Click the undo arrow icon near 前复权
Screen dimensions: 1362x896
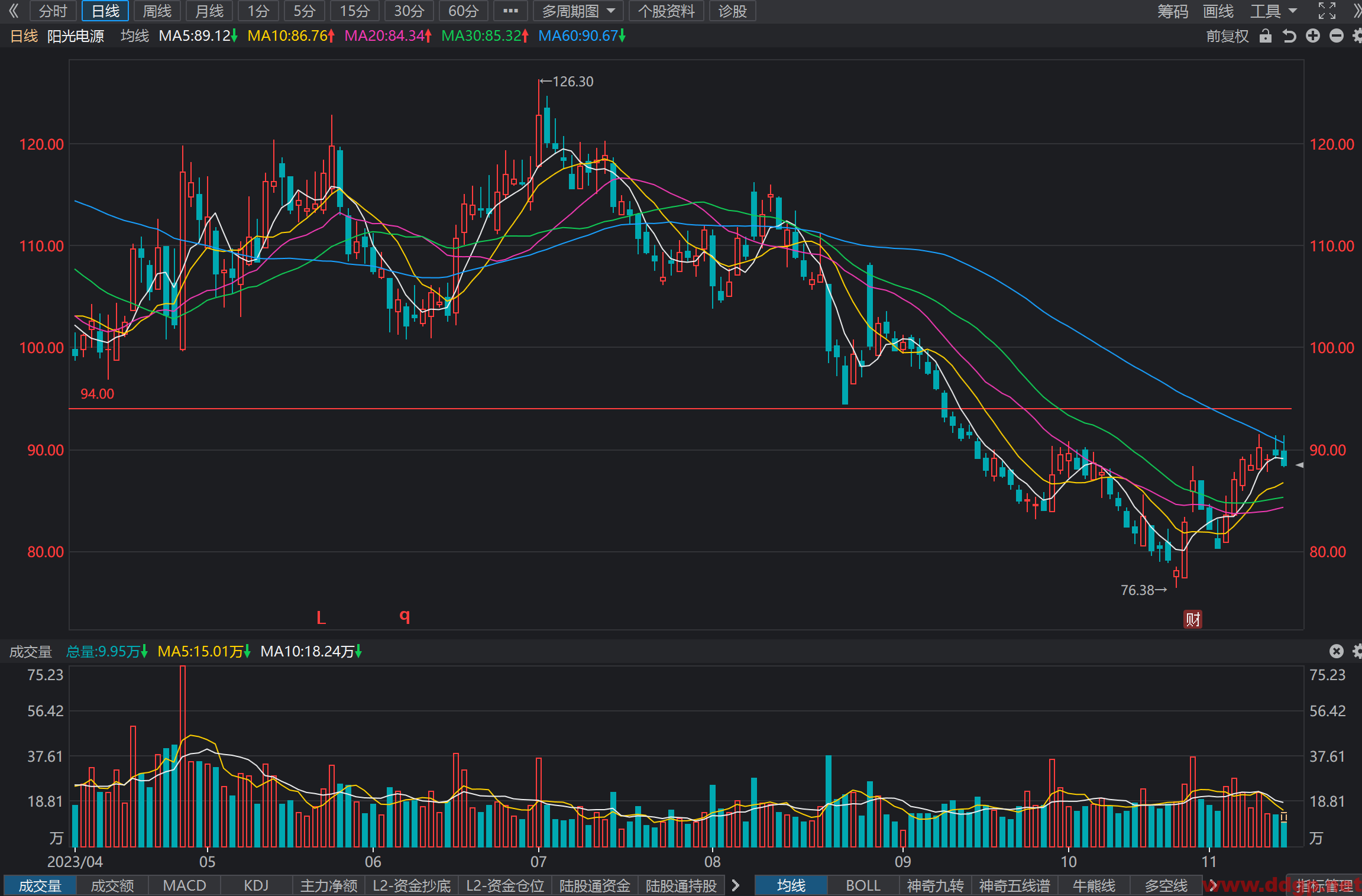coord(1289,36)
